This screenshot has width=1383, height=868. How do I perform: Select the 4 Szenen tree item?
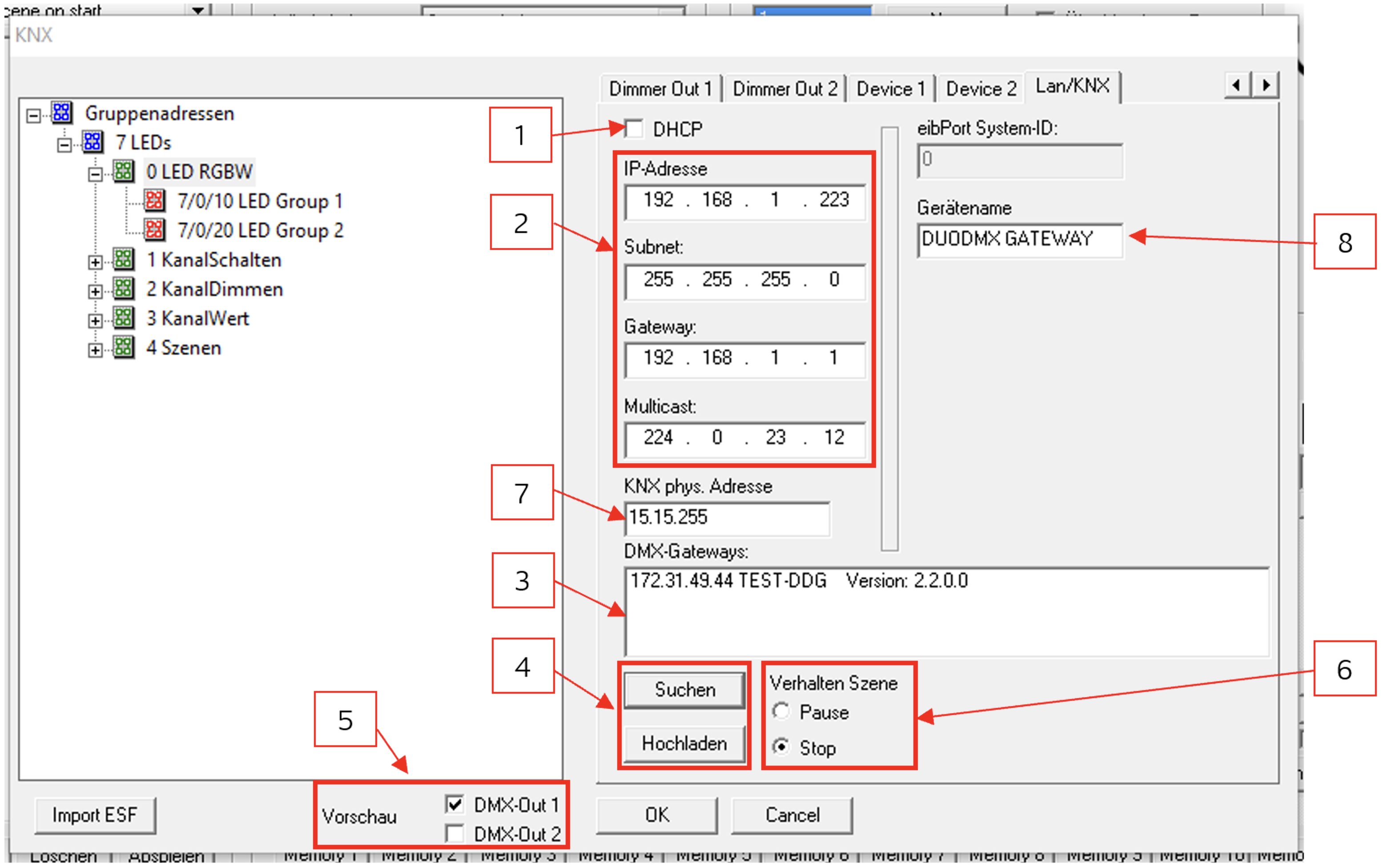(184, 347)
